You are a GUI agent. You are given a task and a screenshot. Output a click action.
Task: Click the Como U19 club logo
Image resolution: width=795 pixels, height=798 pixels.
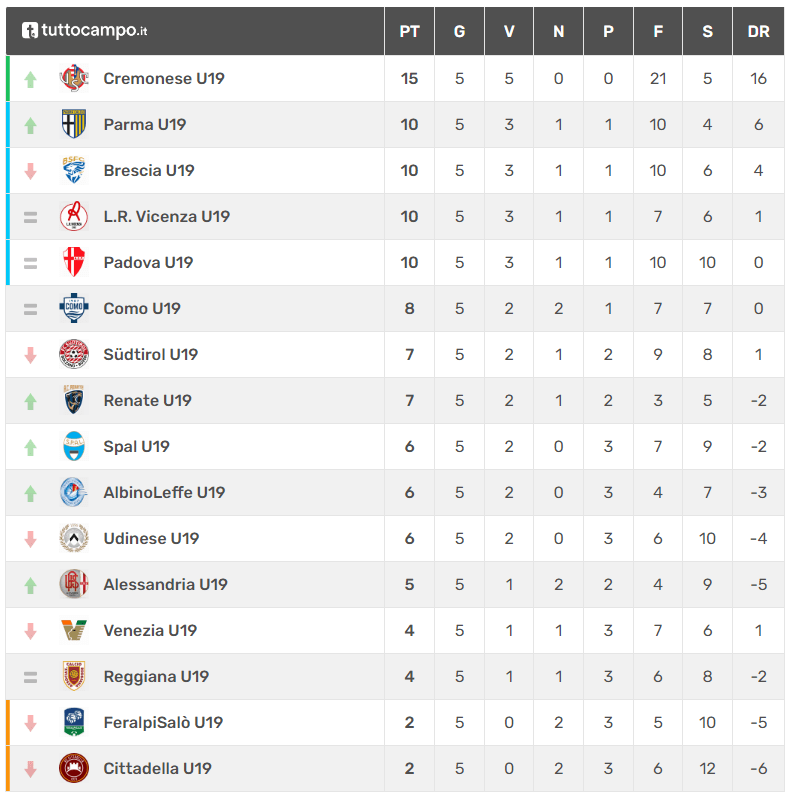(x=74, y=308)
